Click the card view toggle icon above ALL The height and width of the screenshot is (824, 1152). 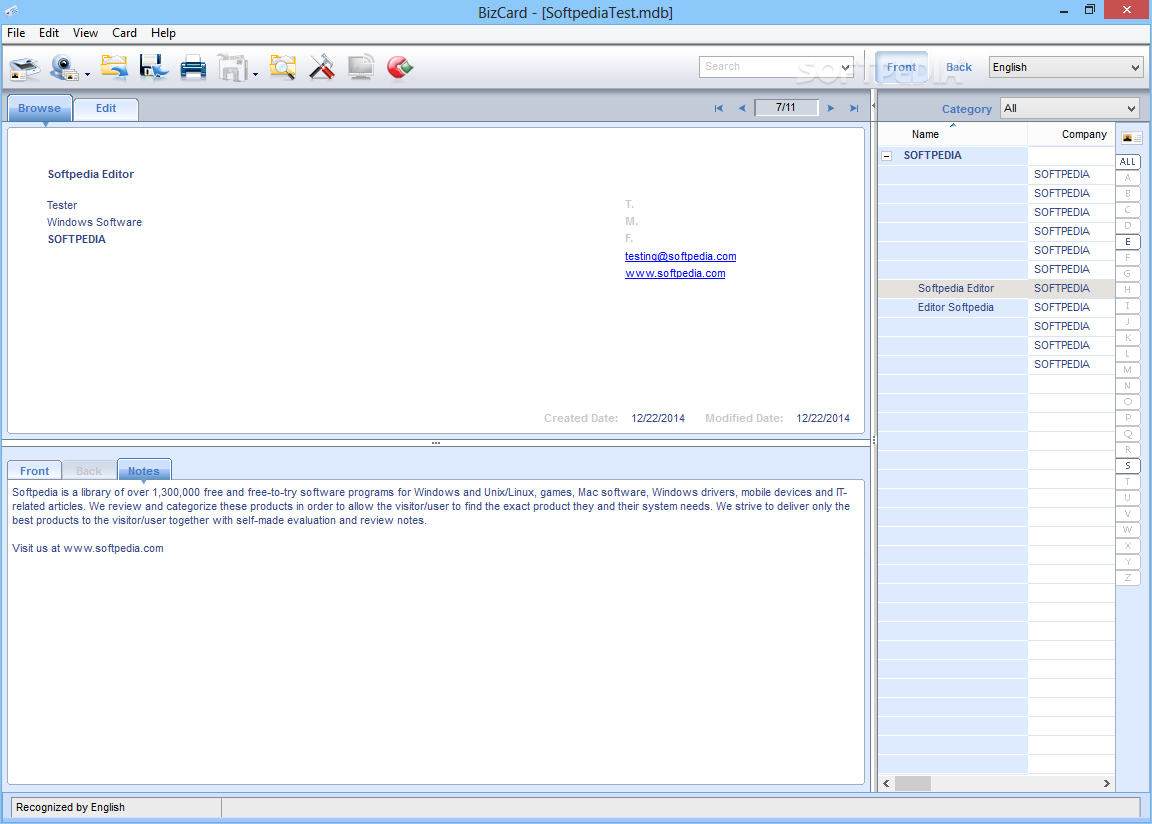[x=1131, y=138]
